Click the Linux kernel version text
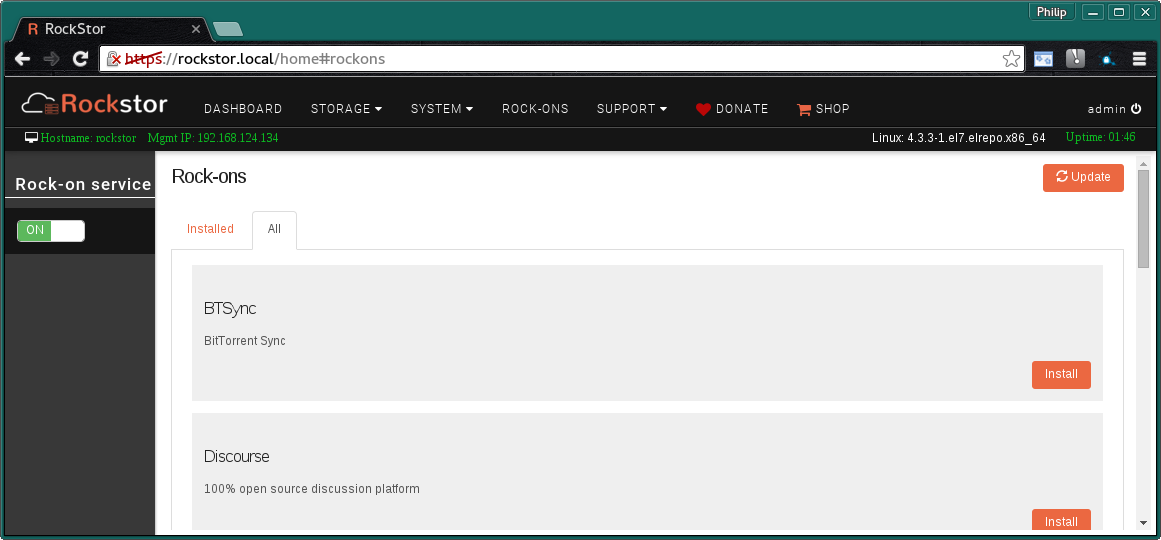Image resolution: width=1161 pixels, height=540 pixels. coord(959,138)
